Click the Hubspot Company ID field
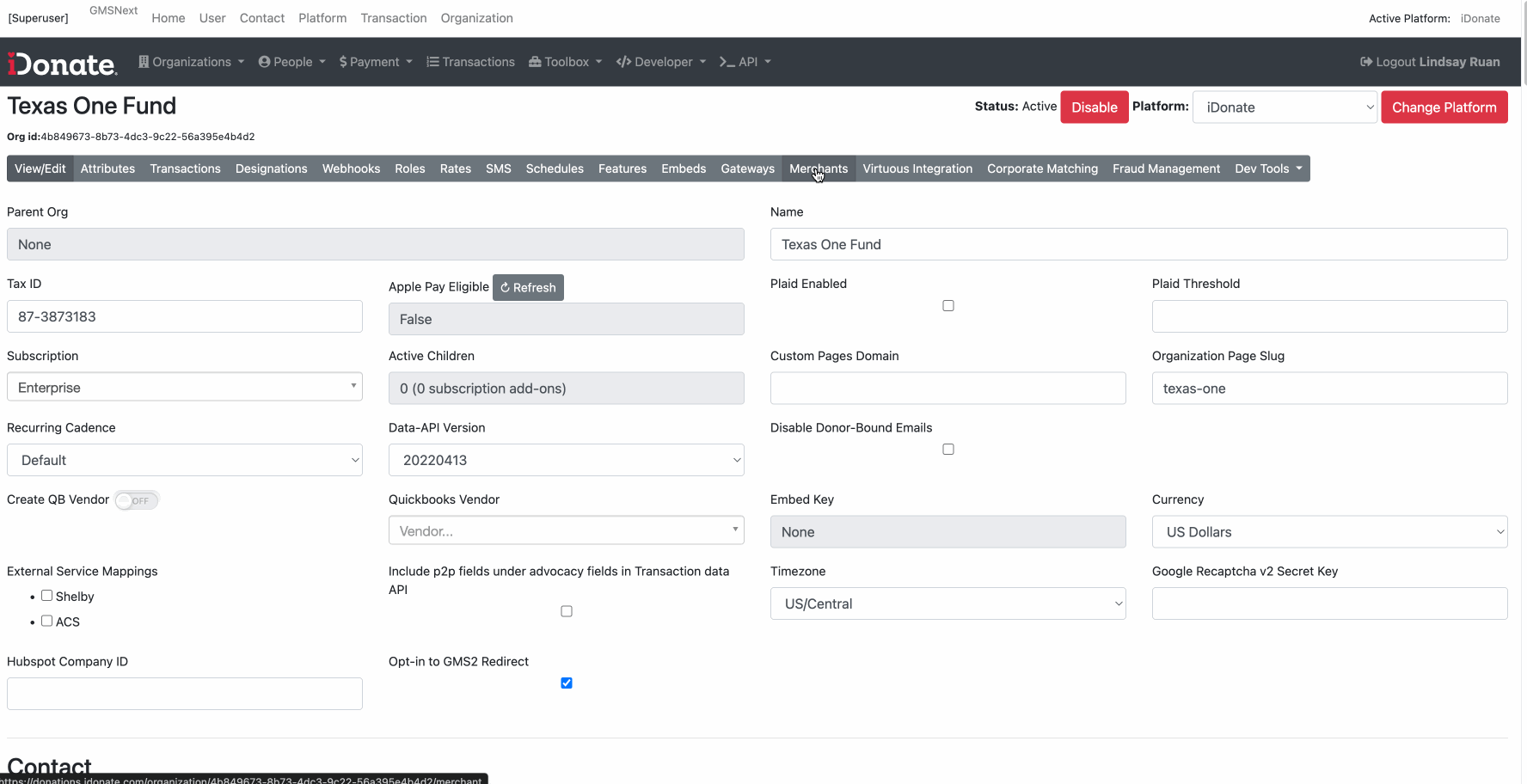Image resolution: width=1527 pixels, height=784 pixels. click(x=185, y=694)
